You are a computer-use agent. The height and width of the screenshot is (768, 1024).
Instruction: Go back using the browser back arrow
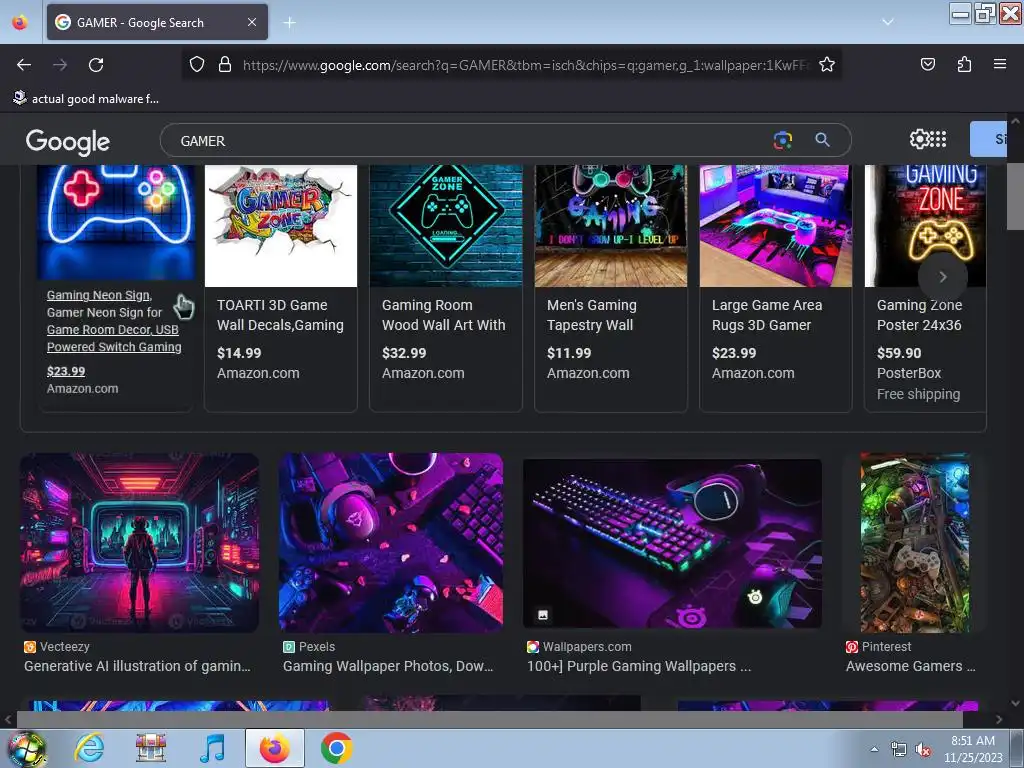click(x=24, y=65)
